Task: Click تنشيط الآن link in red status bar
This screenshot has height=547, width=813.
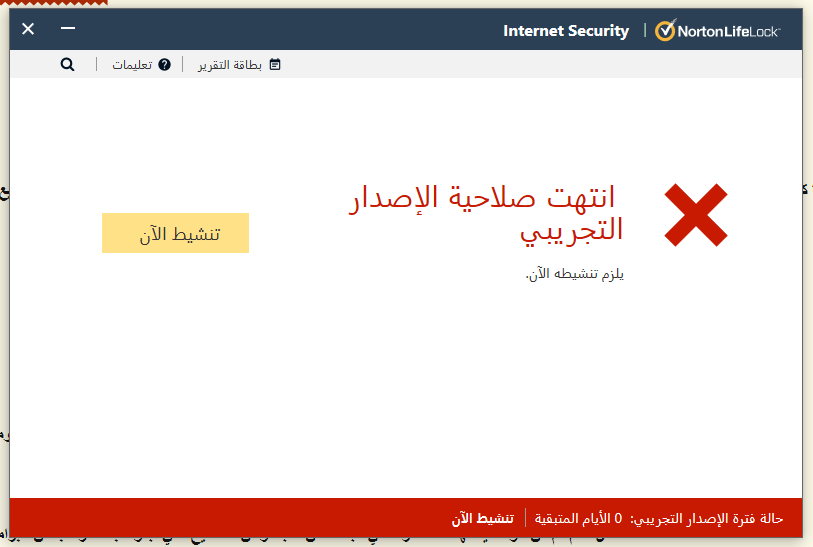Action: coord(482,518)
